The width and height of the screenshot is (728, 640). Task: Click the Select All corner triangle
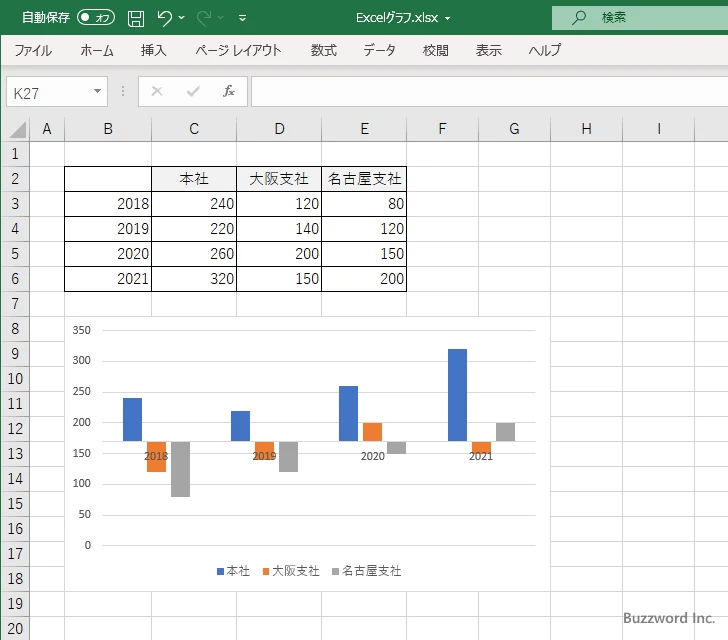click(17, 129)
